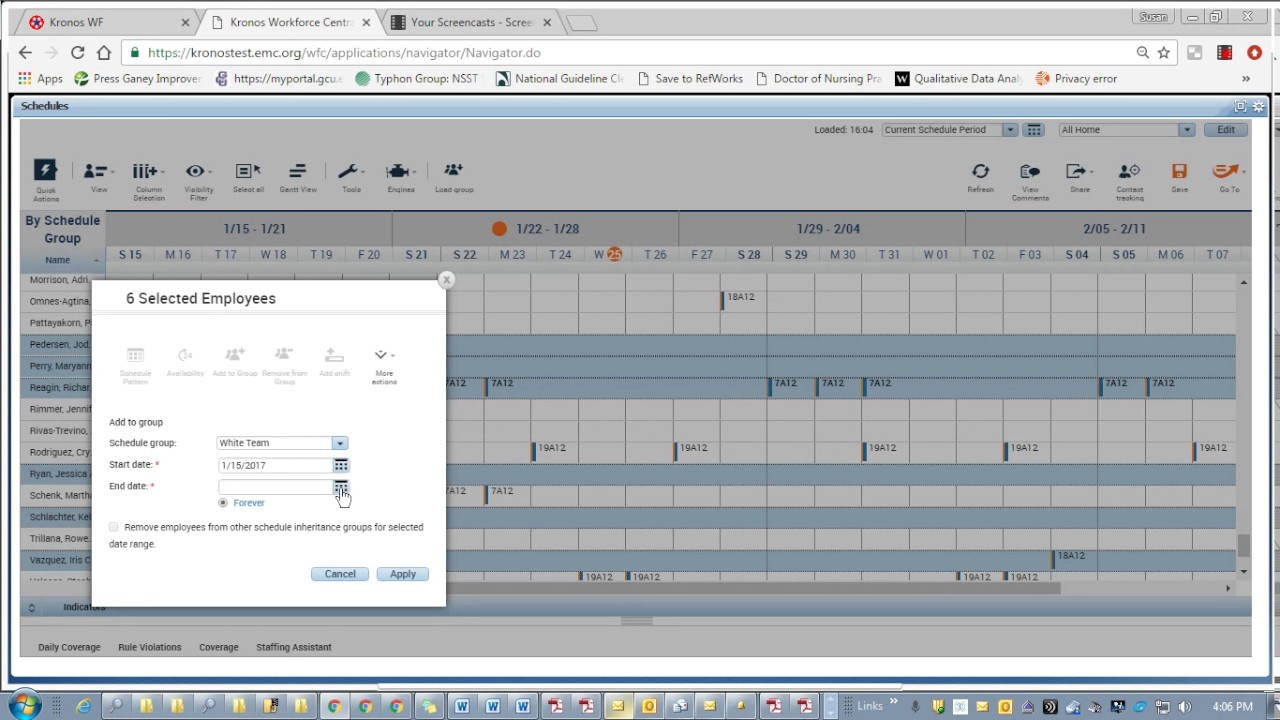Open the Press Ganey bookmark

(x=137, y=78)
